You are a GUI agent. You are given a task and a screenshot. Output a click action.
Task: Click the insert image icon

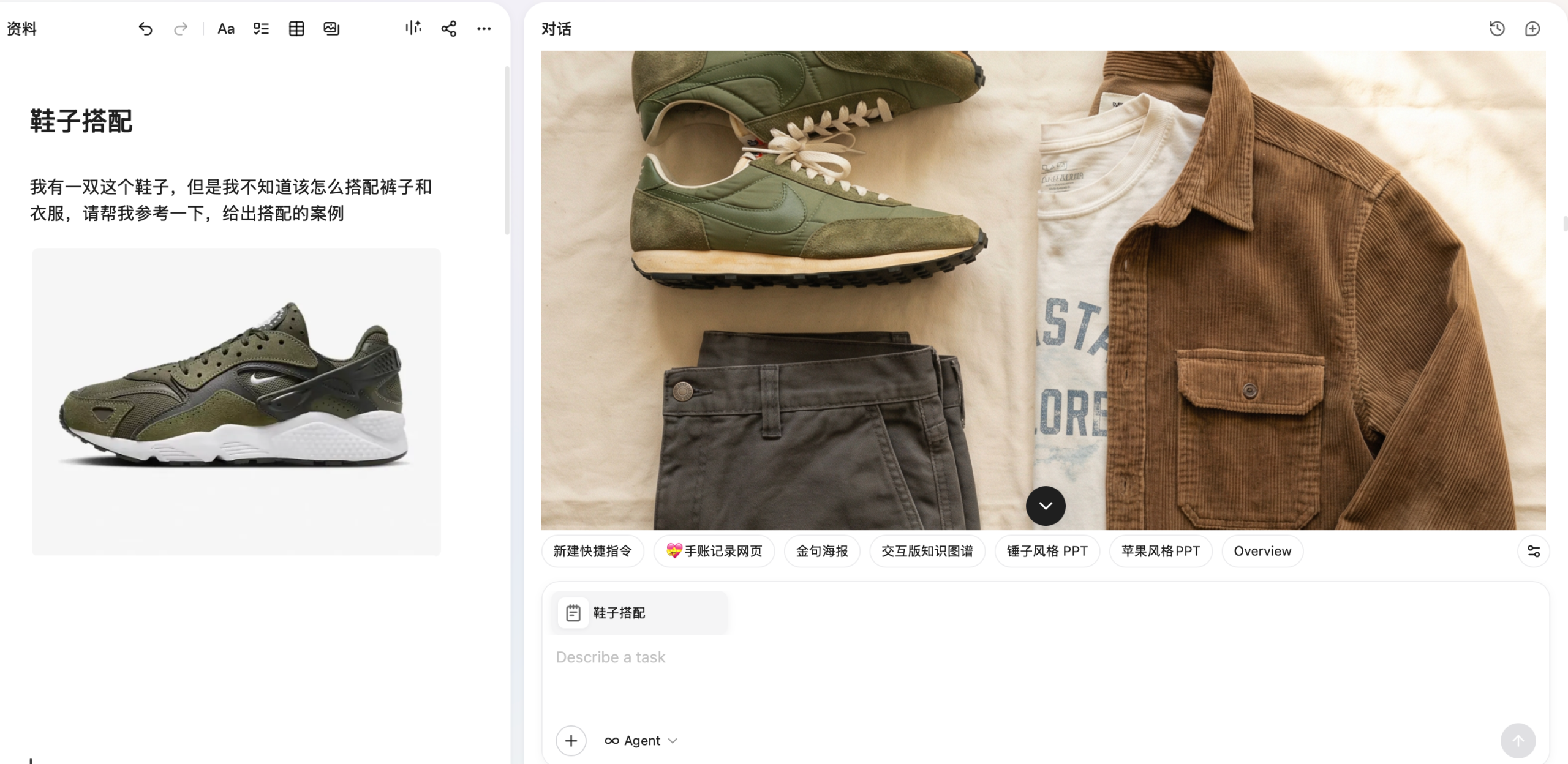point(331,29)
